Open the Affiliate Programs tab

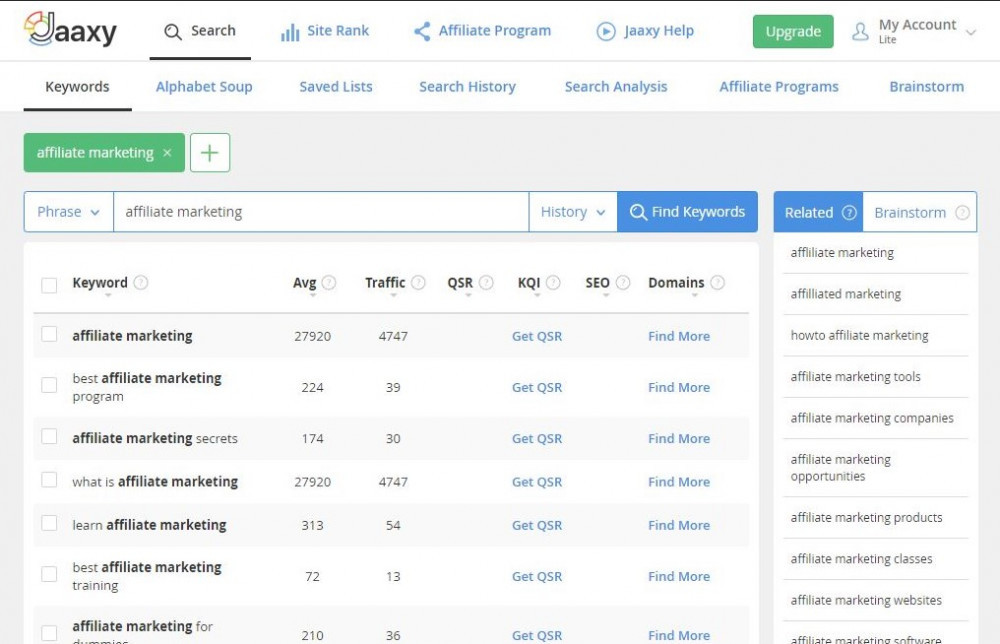click(x=779, y=87)
